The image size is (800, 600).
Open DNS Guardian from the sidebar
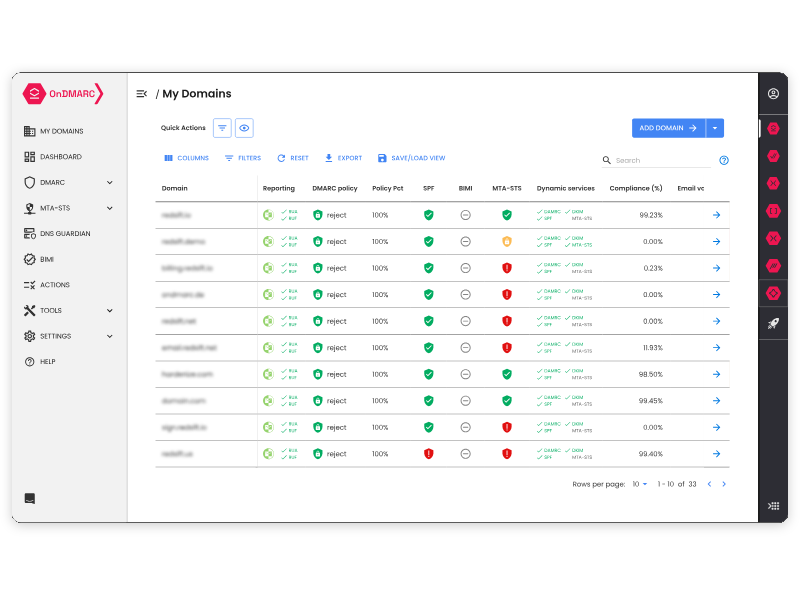click(x=65, y=234)
